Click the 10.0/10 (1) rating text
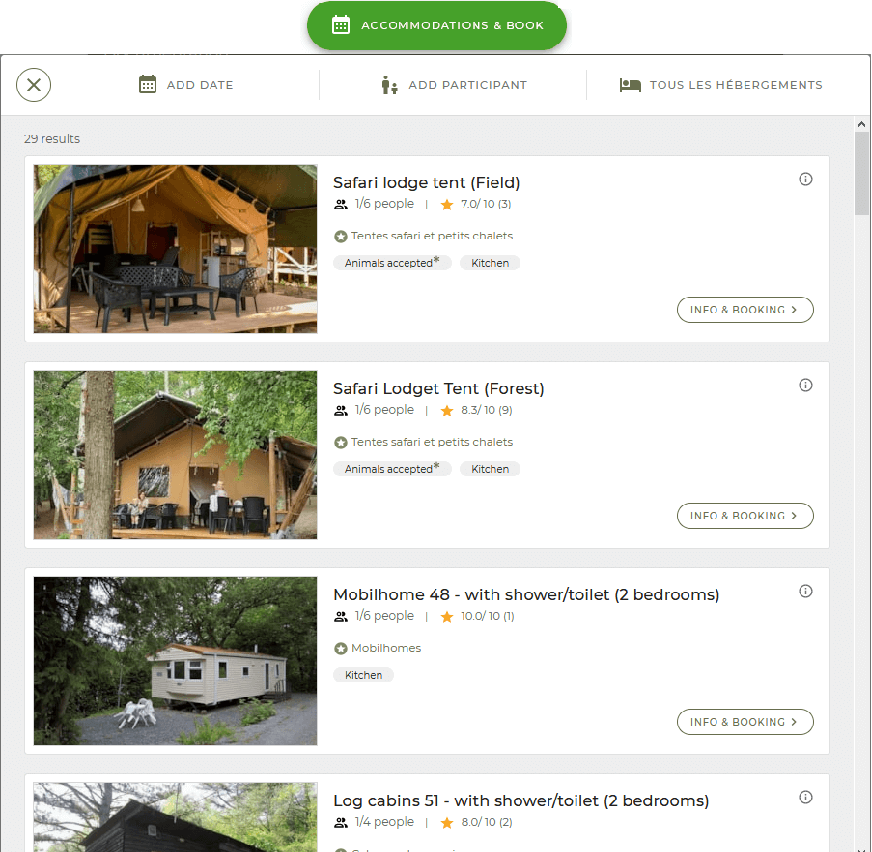The height and width of the screenshot is (852, 872). coord(488,616)
